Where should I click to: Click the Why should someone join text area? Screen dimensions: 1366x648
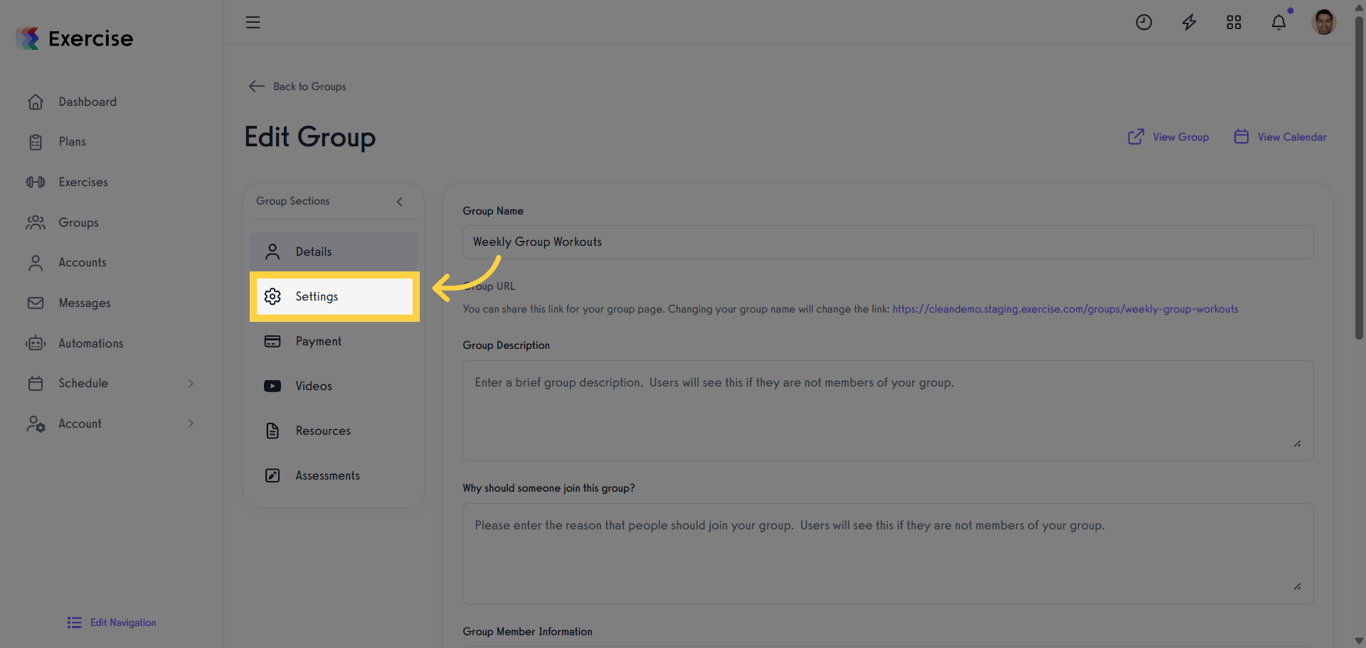pyautogui.click(x=888, y=553)
